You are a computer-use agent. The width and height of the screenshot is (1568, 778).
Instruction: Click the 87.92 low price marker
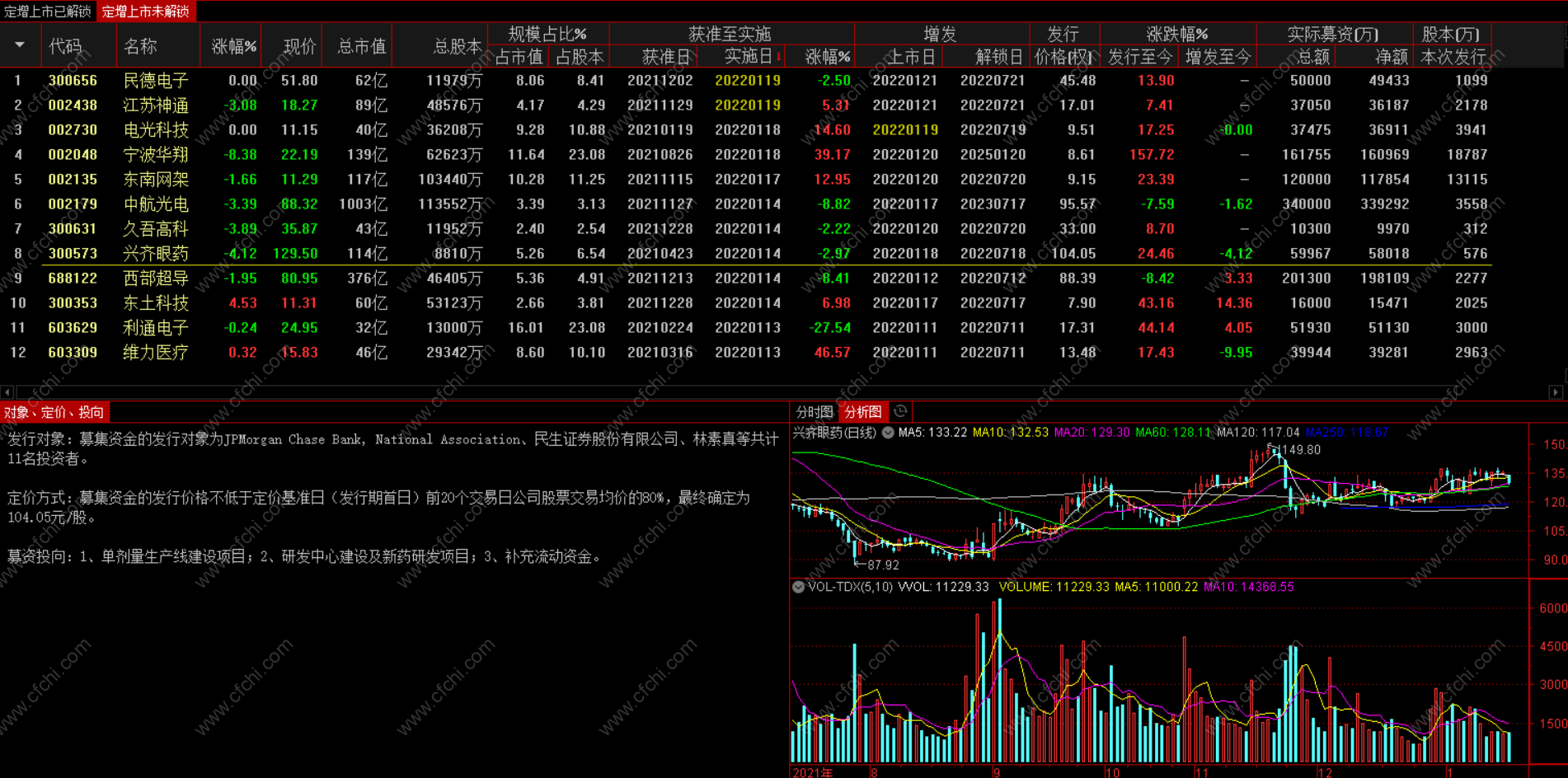click(882, 565)
